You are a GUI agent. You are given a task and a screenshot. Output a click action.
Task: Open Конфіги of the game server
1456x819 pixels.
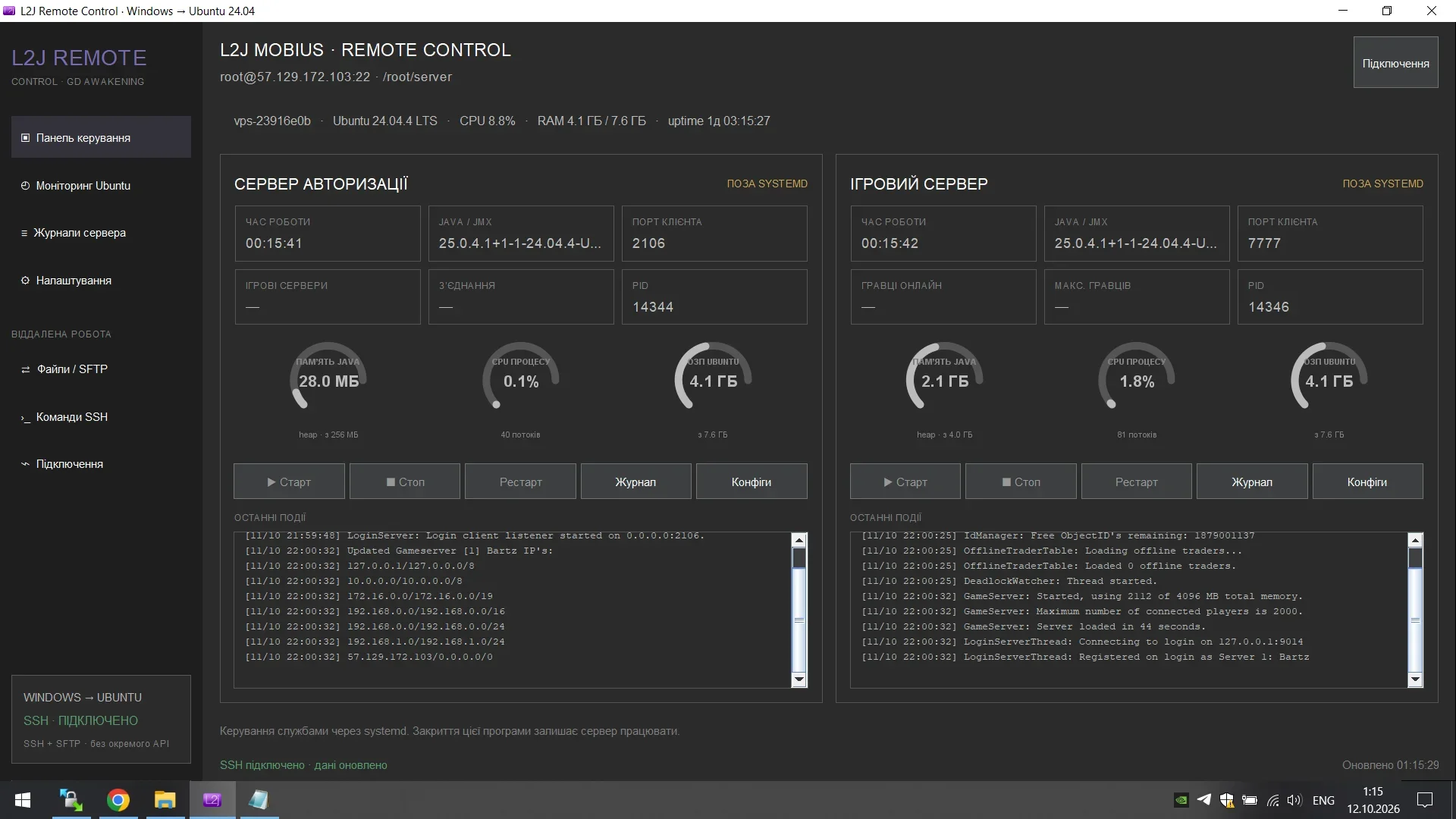coord(1367,482)
